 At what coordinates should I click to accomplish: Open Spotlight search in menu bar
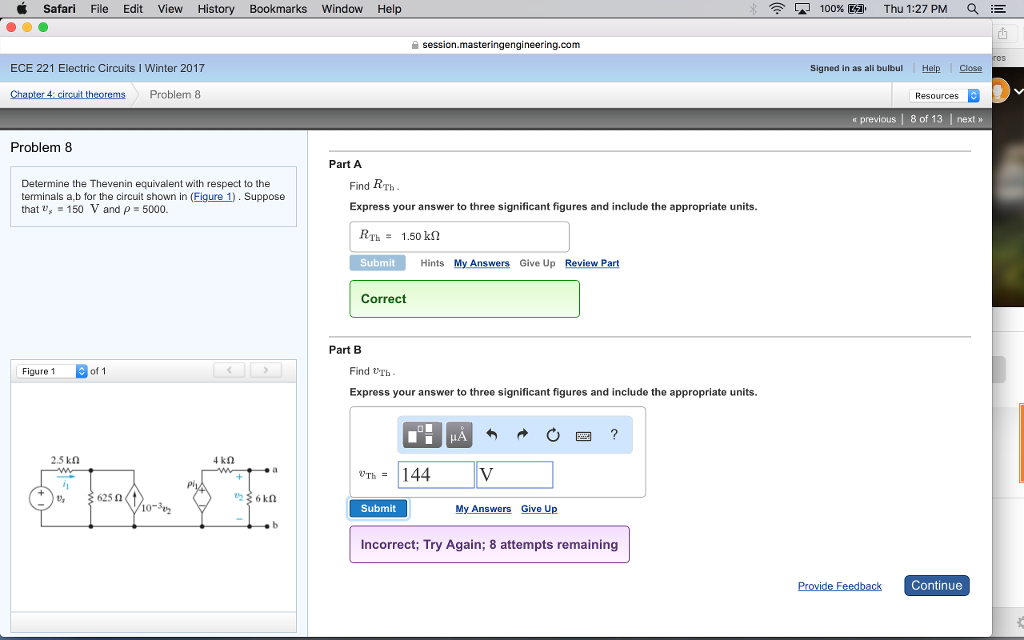pyautogui.click(x=972, y=9)
